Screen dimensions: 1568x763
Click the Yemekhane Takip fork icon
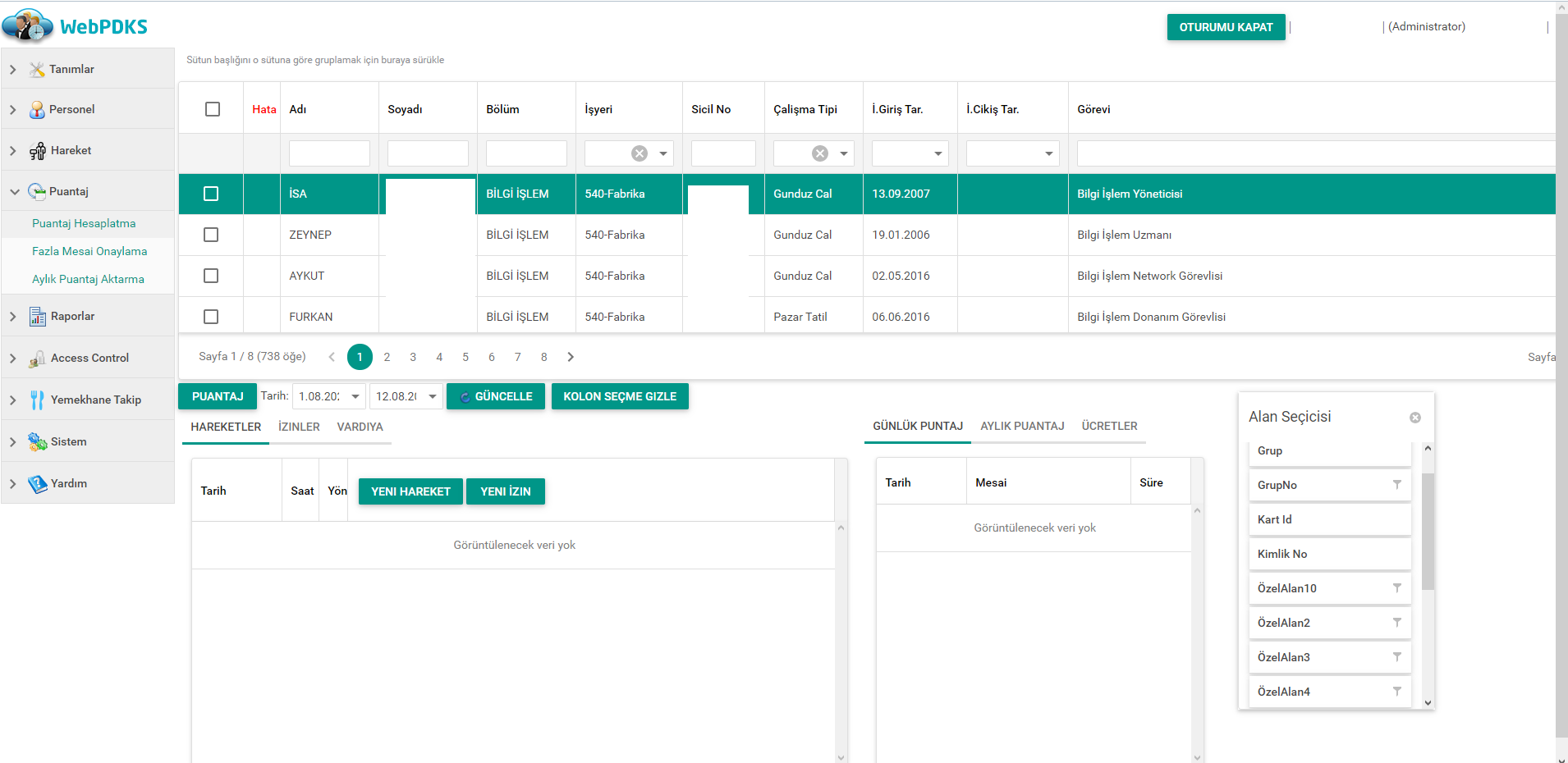point(37,400)
